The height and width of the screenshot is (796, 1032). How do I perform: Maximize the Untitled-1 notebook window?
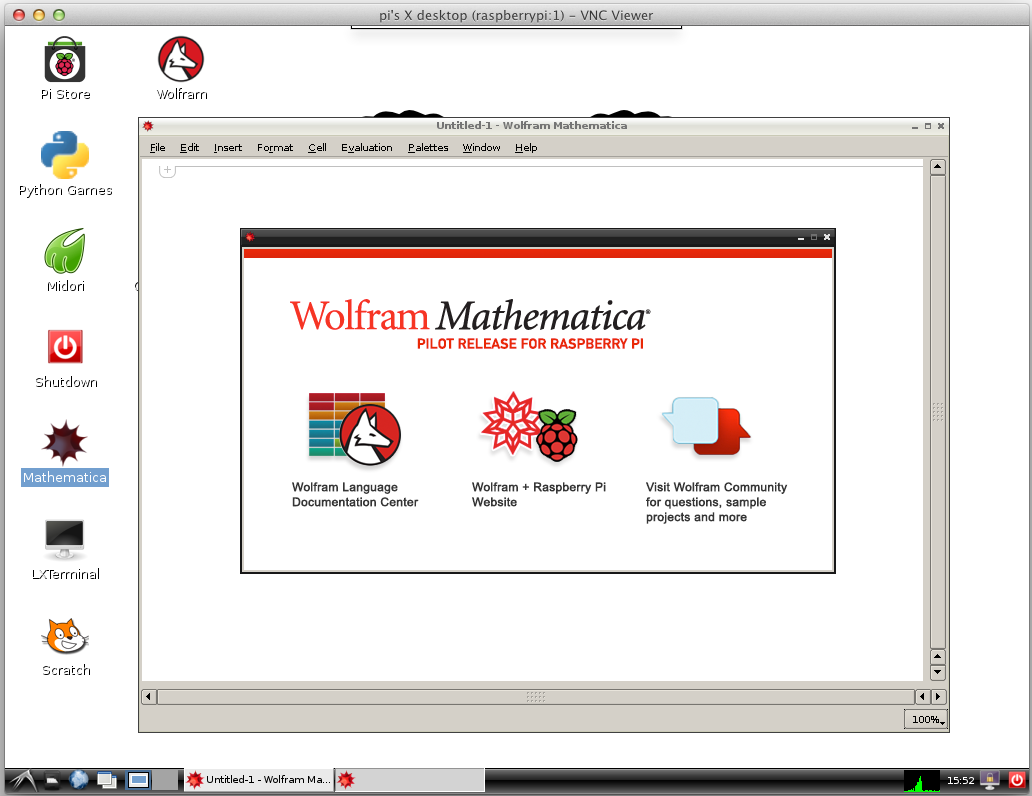pos(928,126)
